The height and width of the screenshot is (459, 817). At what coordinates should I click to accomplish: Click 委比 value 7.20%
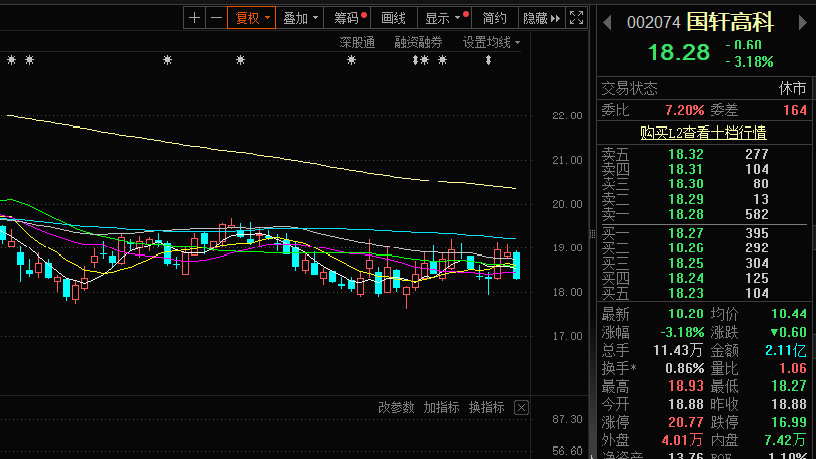click(684, 110)
